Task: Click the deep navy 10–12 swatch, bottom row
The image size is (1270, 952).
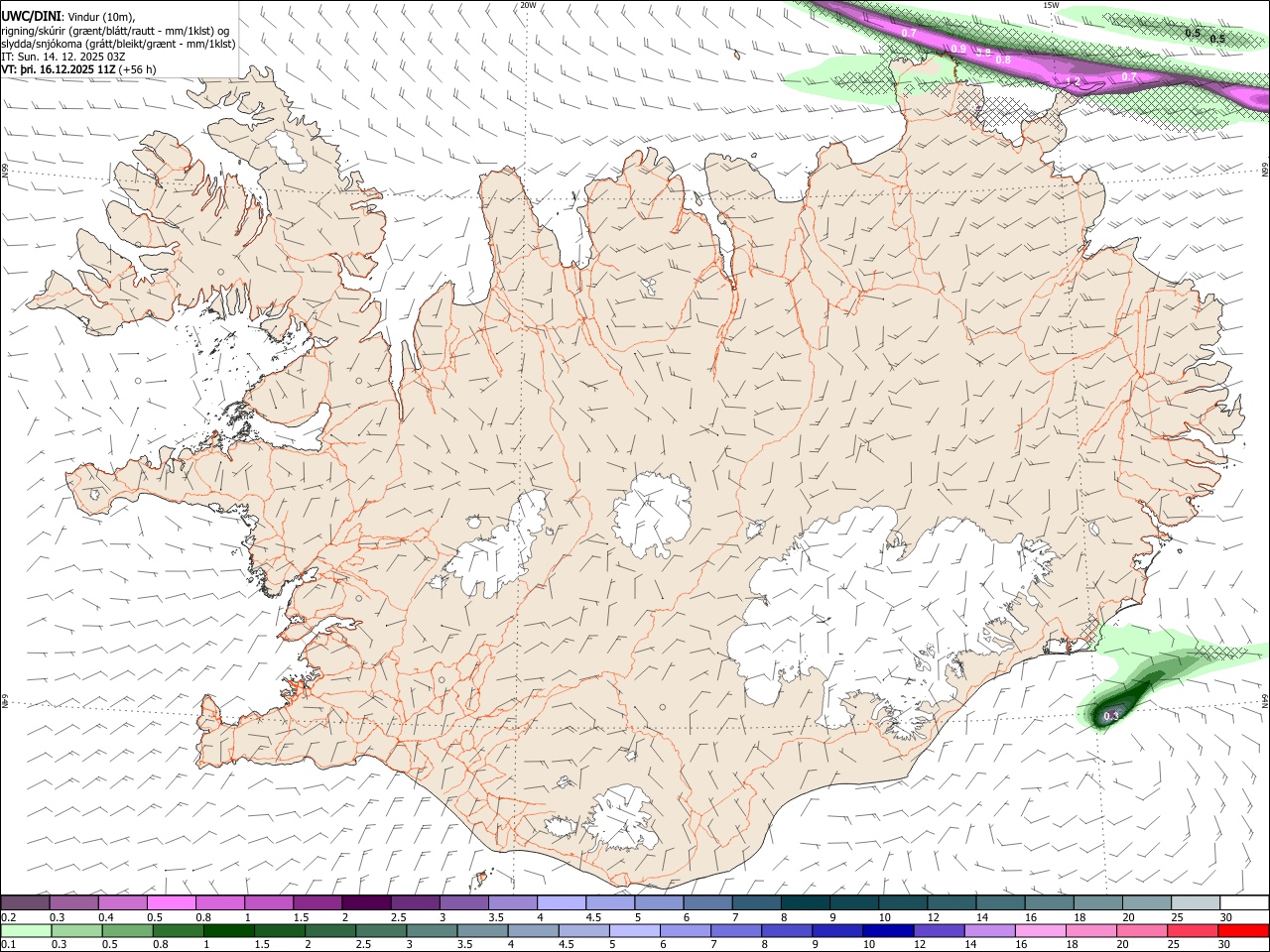Action: point(887,931)
